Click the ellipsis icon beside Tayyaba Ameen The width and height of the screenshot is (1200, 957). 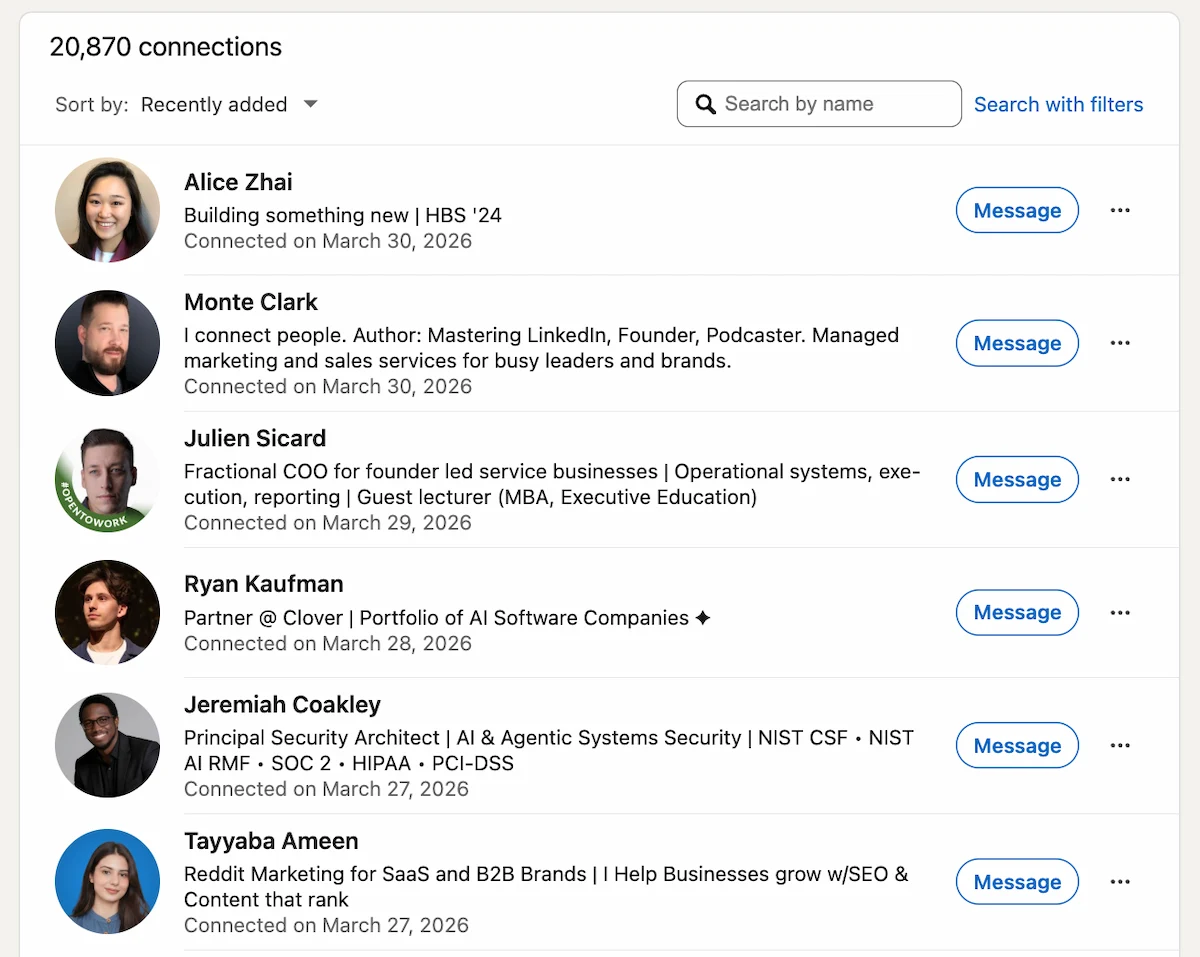(1120, 881)
